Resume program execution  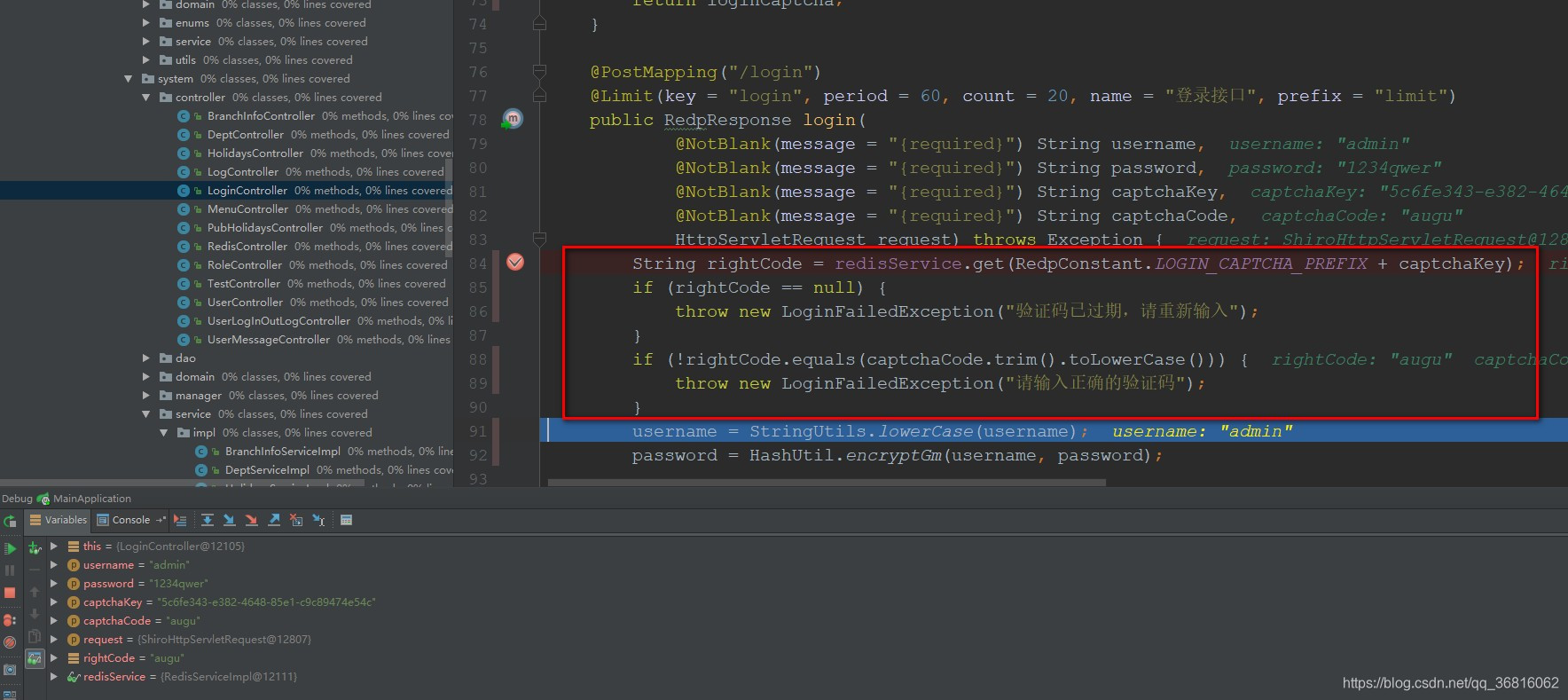[10, 548]
